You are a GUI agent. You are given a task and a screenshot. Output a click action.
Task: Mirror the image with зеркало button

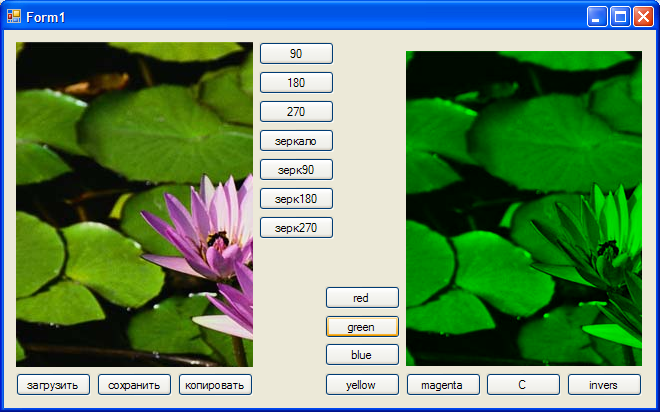pyautogui.click(x=296, y=141)
